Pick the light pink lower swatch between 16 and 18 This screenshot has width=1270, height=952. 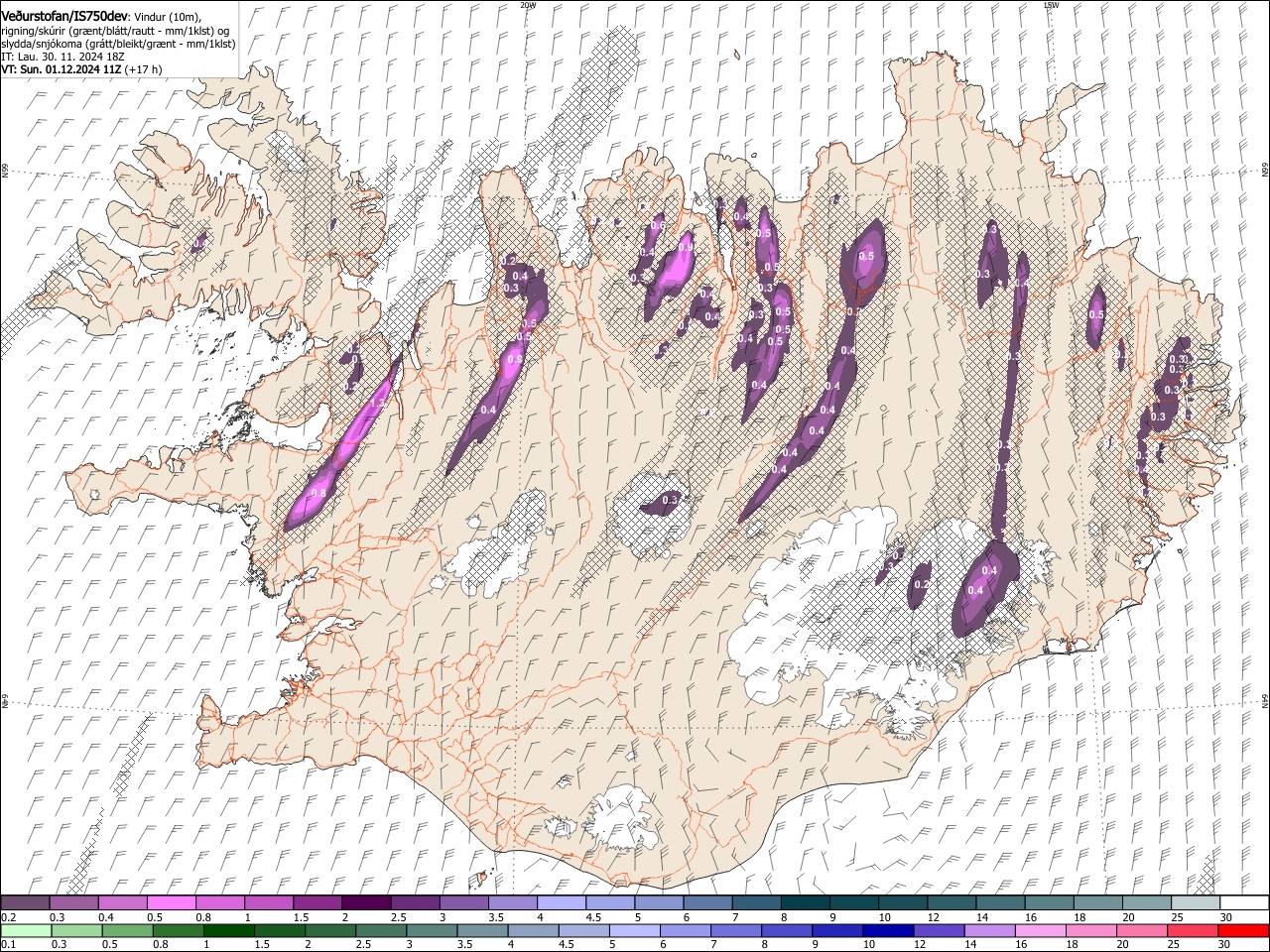(x=1039, y=931)
